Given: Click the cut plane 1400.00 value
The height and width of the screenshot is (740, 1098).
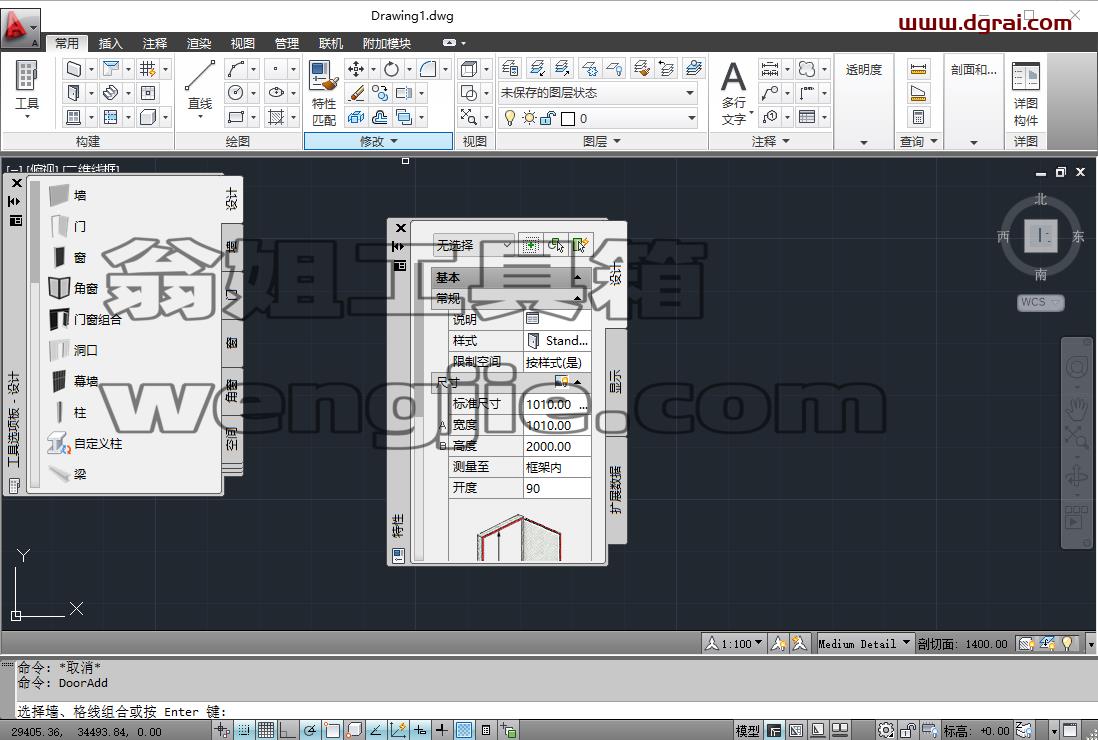Looking at the screenshot, I should pyautogui.click(x=986, y=643).
